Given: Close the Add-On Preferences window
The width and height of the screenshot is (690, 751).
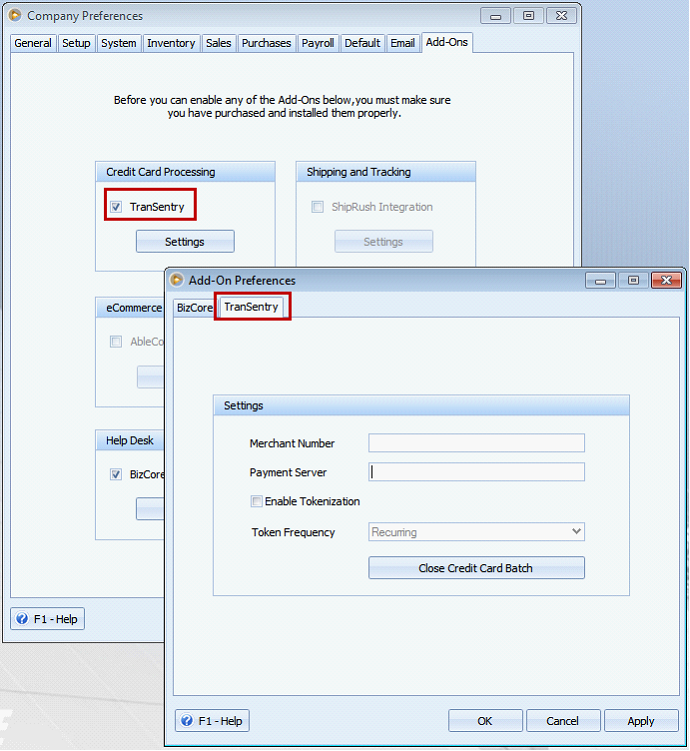Looking at the screenshot, I should point(666,280).
